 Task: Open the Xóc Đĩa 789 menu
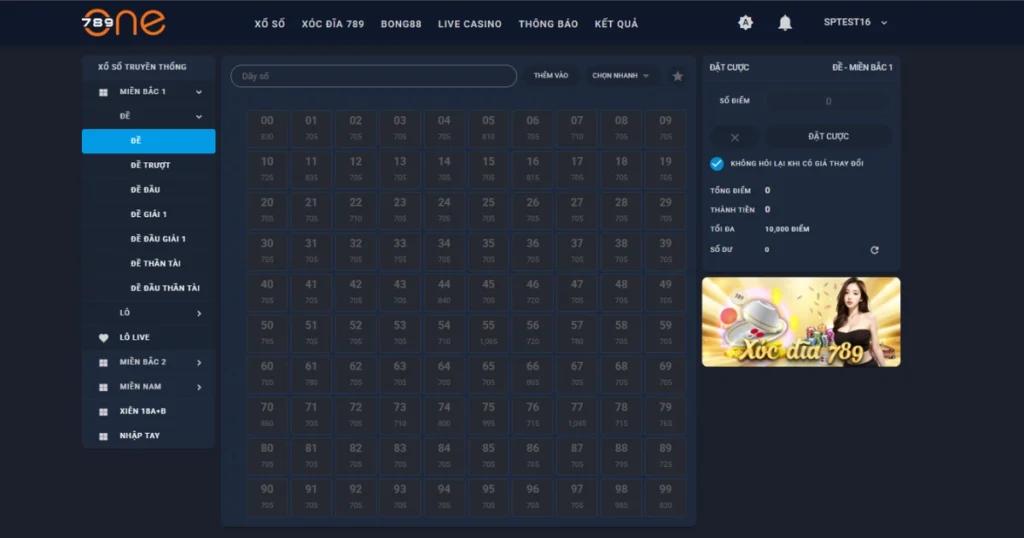pos(333,24)
